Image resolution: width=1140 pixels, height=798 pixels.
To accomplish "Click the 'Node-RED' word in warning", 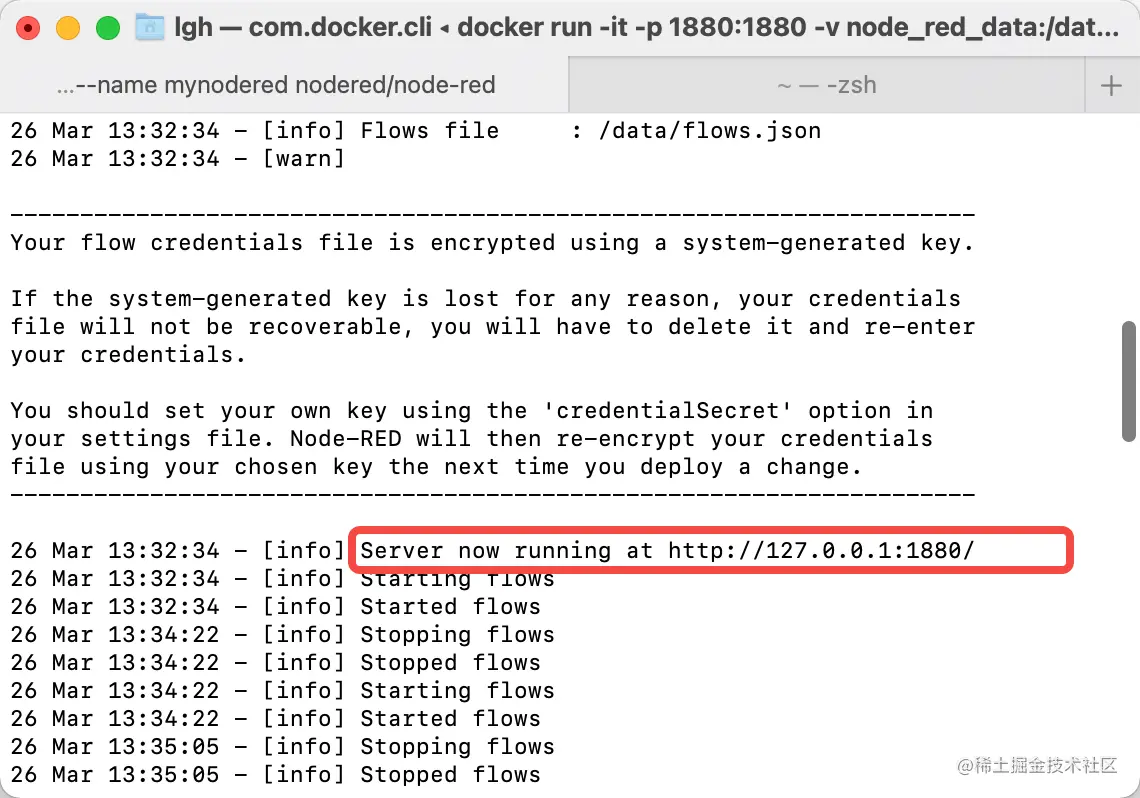I will click(x=345, y=439).
